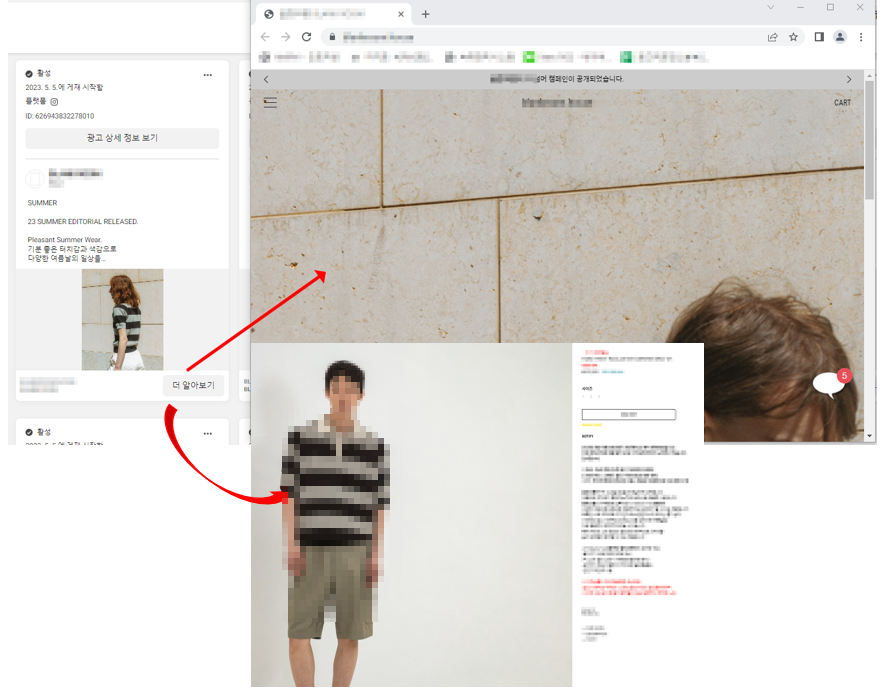Click the Instagram platform icon on the ad card
This screenshot has height=700, width=882.
54,102
